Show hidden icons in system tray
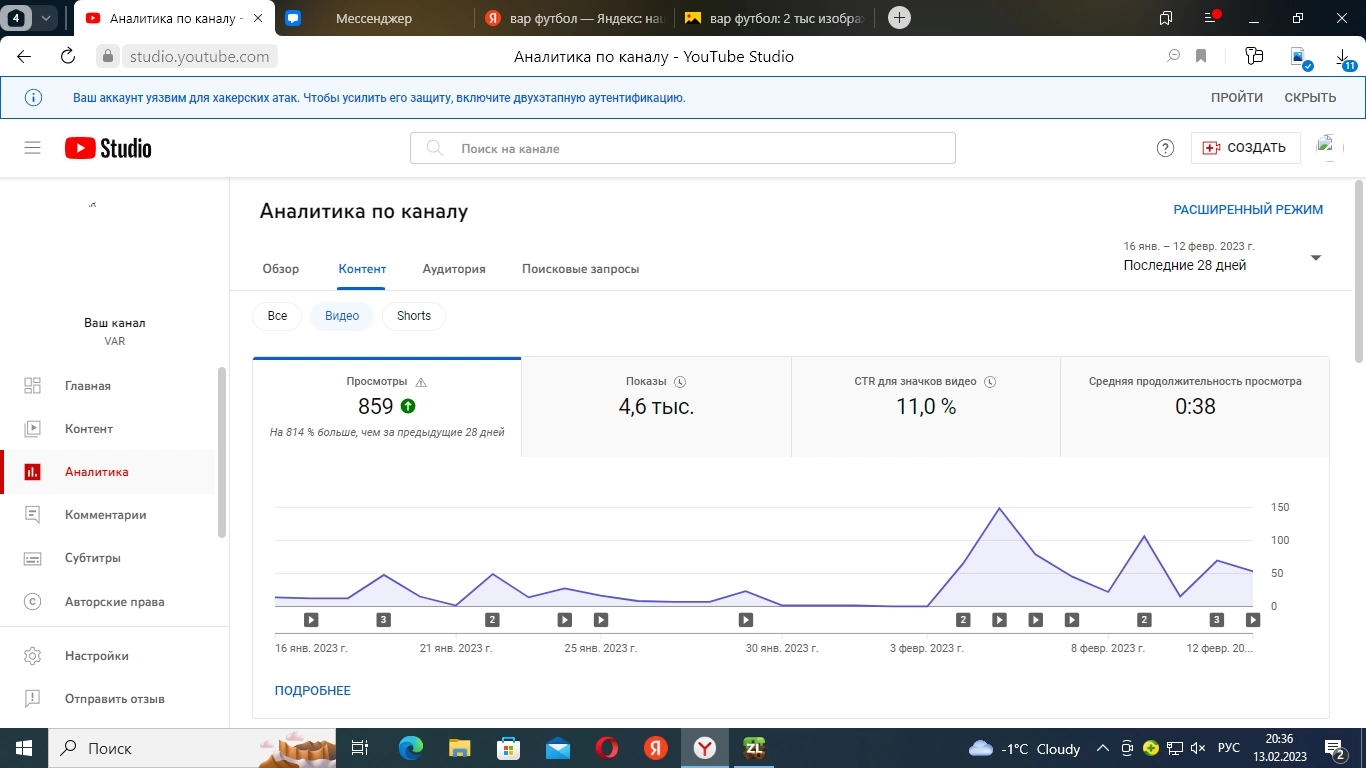The image size is (1366, 768). tap(1103, 748)
